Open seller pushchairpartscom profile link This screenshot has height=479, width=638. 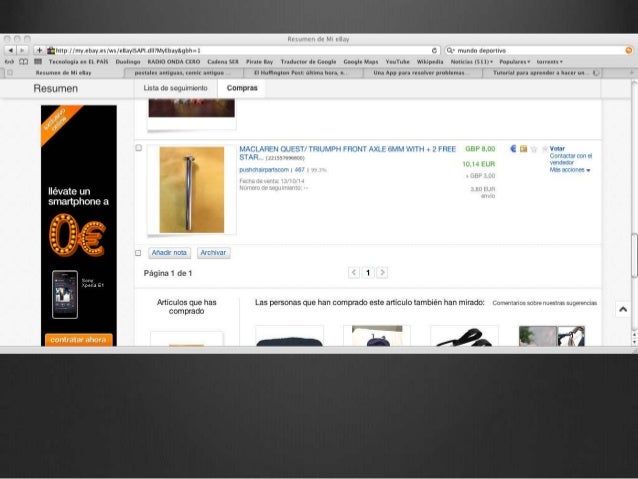pyautogui.click(x=264, y=170)
